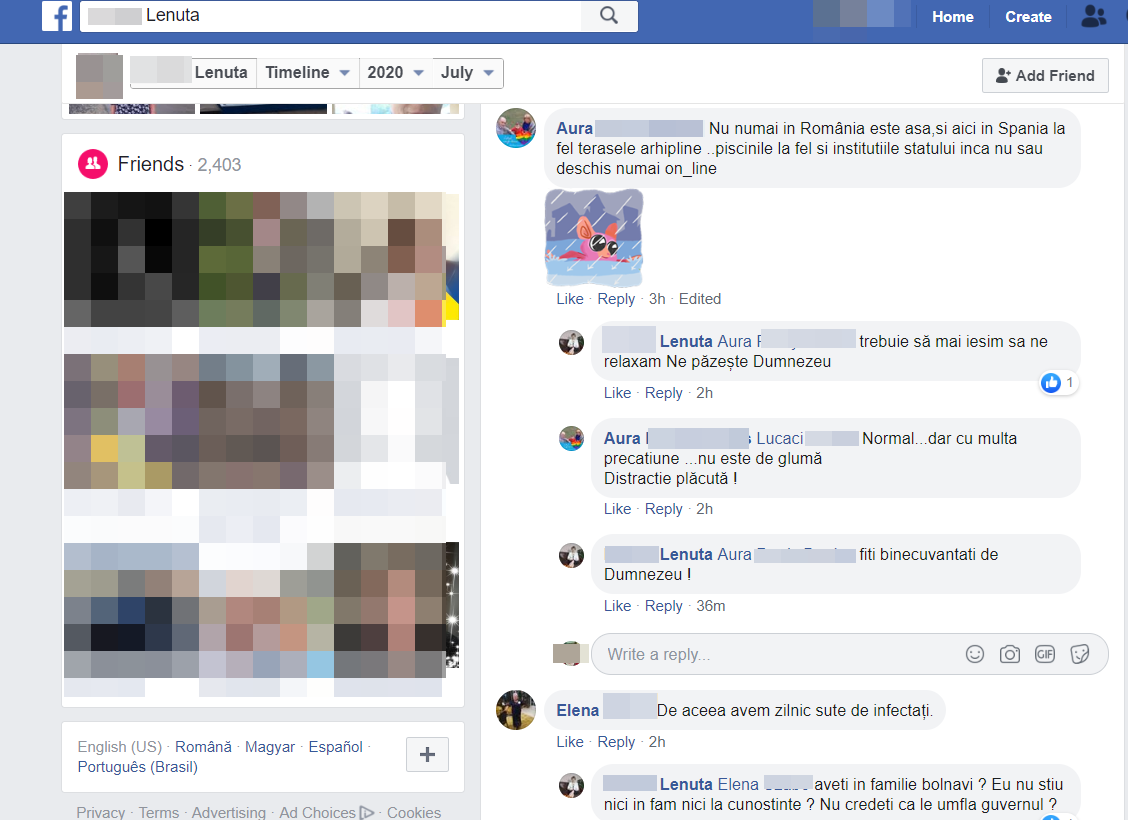Reply to Aura's comment edited 3h ago

point(616,299)
